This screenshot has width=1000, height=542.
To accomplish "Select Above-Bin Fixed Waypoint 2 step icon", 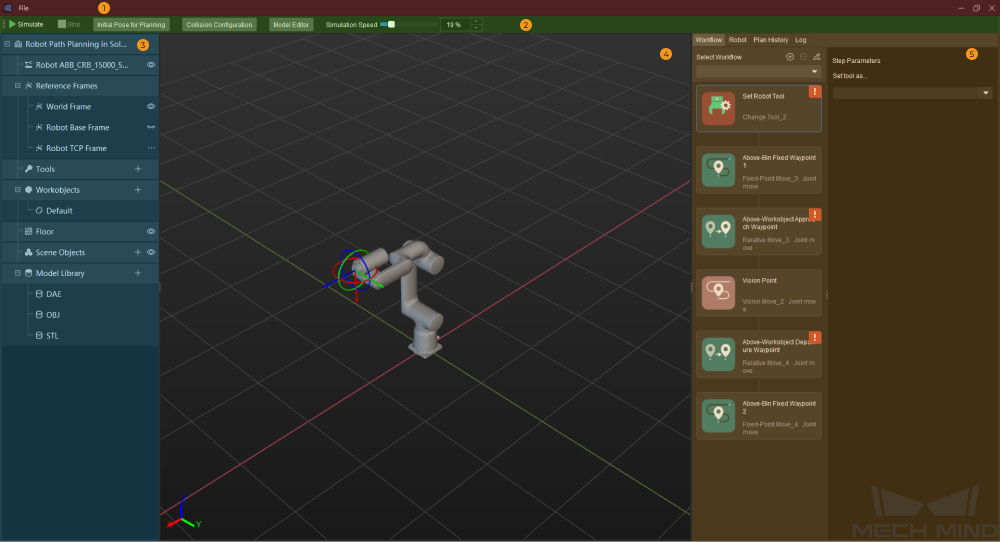I will coord(718,416).
